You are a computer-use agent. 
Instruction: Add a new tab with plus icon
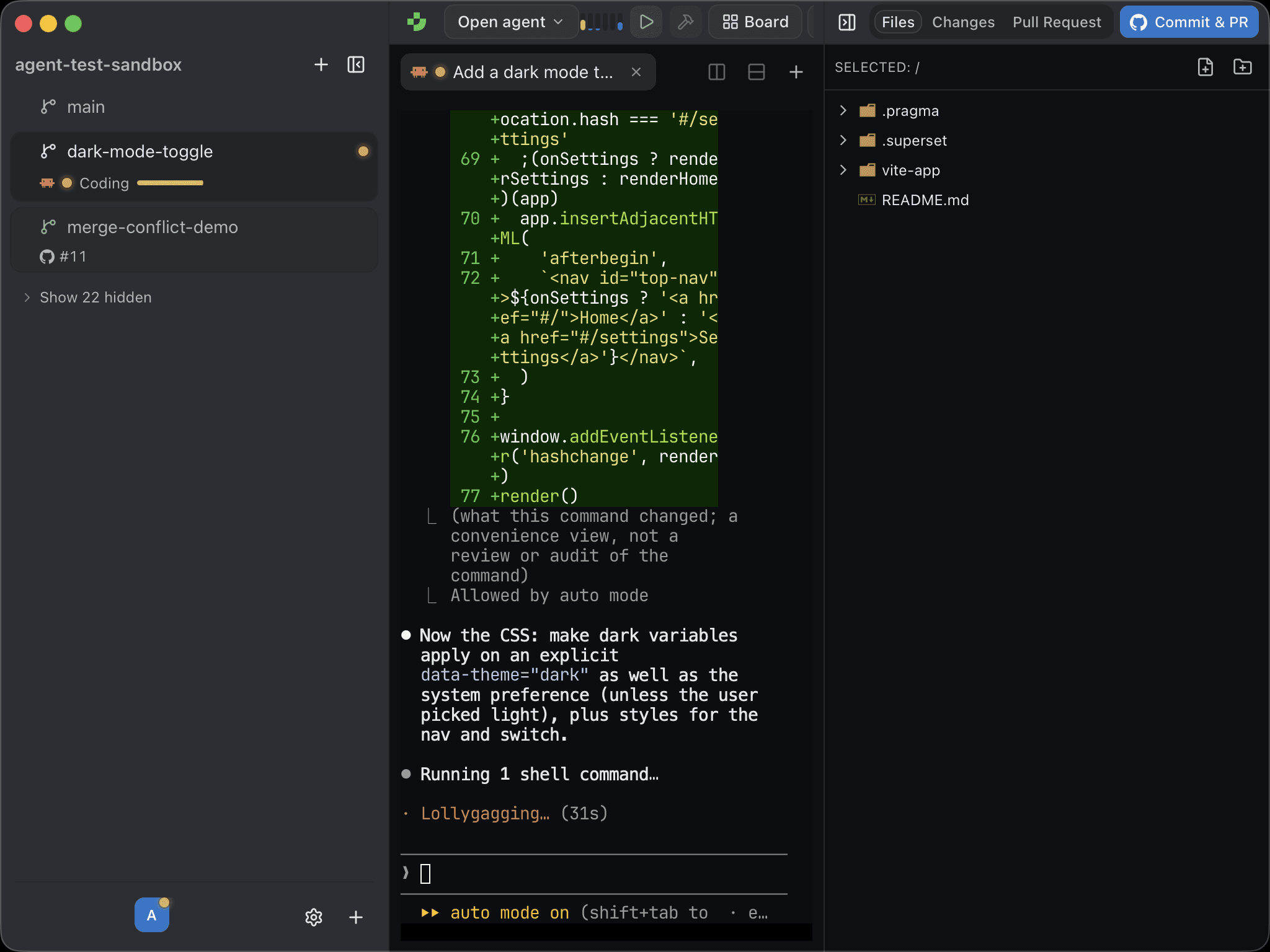pos(796,72)
